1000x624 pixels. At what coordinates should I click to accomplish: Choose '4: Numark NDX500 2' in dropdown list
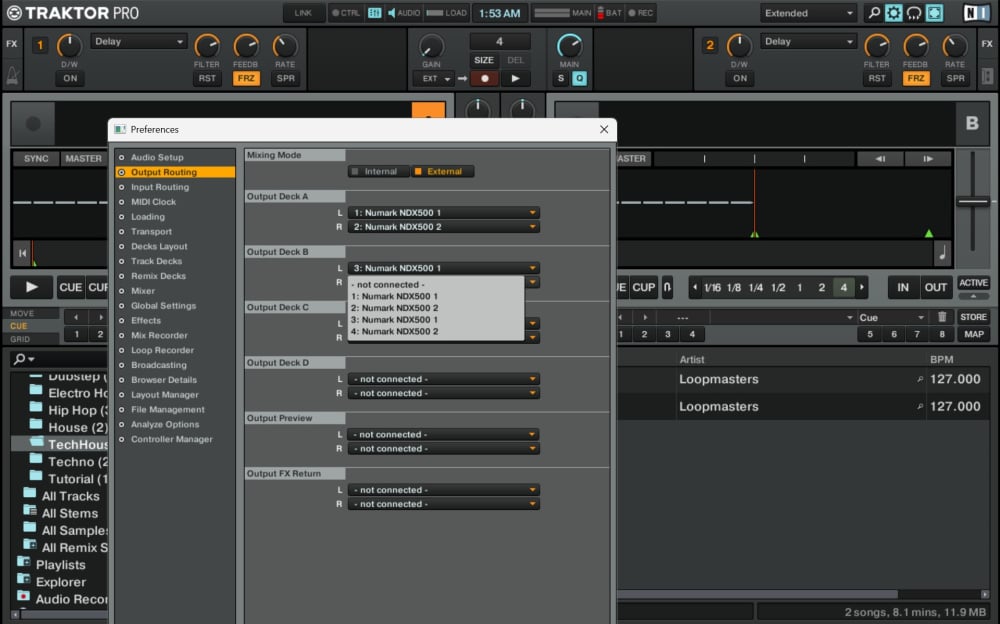point(436,331)
